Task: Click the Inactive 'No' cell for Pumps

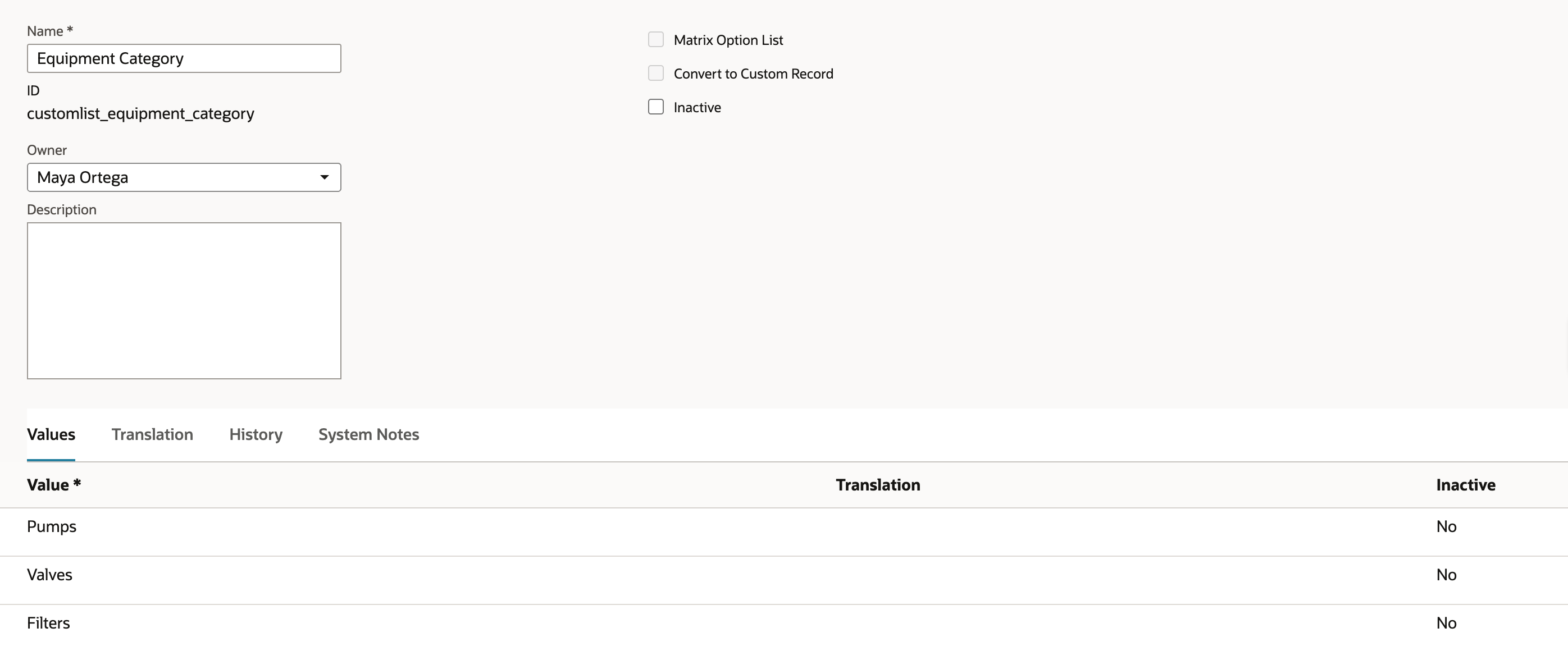Action: [1446, 526]
